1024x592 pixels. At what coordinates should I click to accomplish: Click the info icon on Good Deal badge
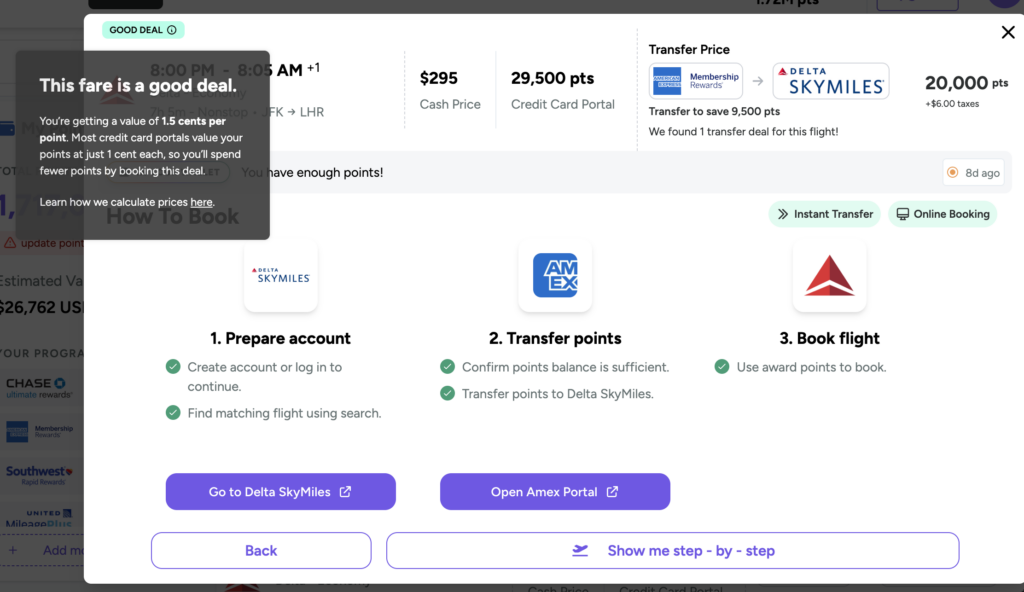pyautogui.click(x=172, y=30)
